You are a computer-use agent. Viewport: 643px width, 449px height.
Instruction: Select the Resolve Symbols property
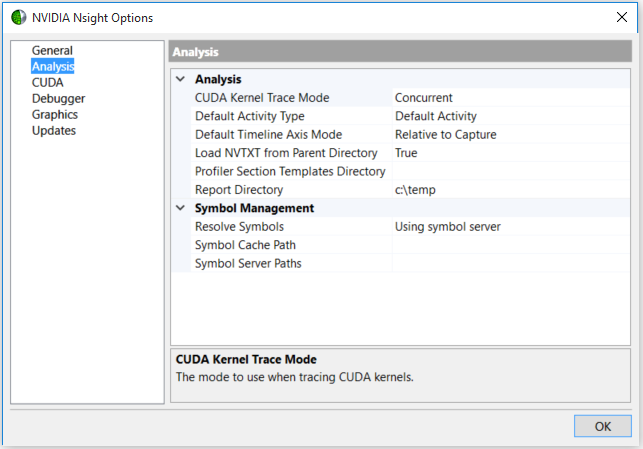tap(292, 226)
